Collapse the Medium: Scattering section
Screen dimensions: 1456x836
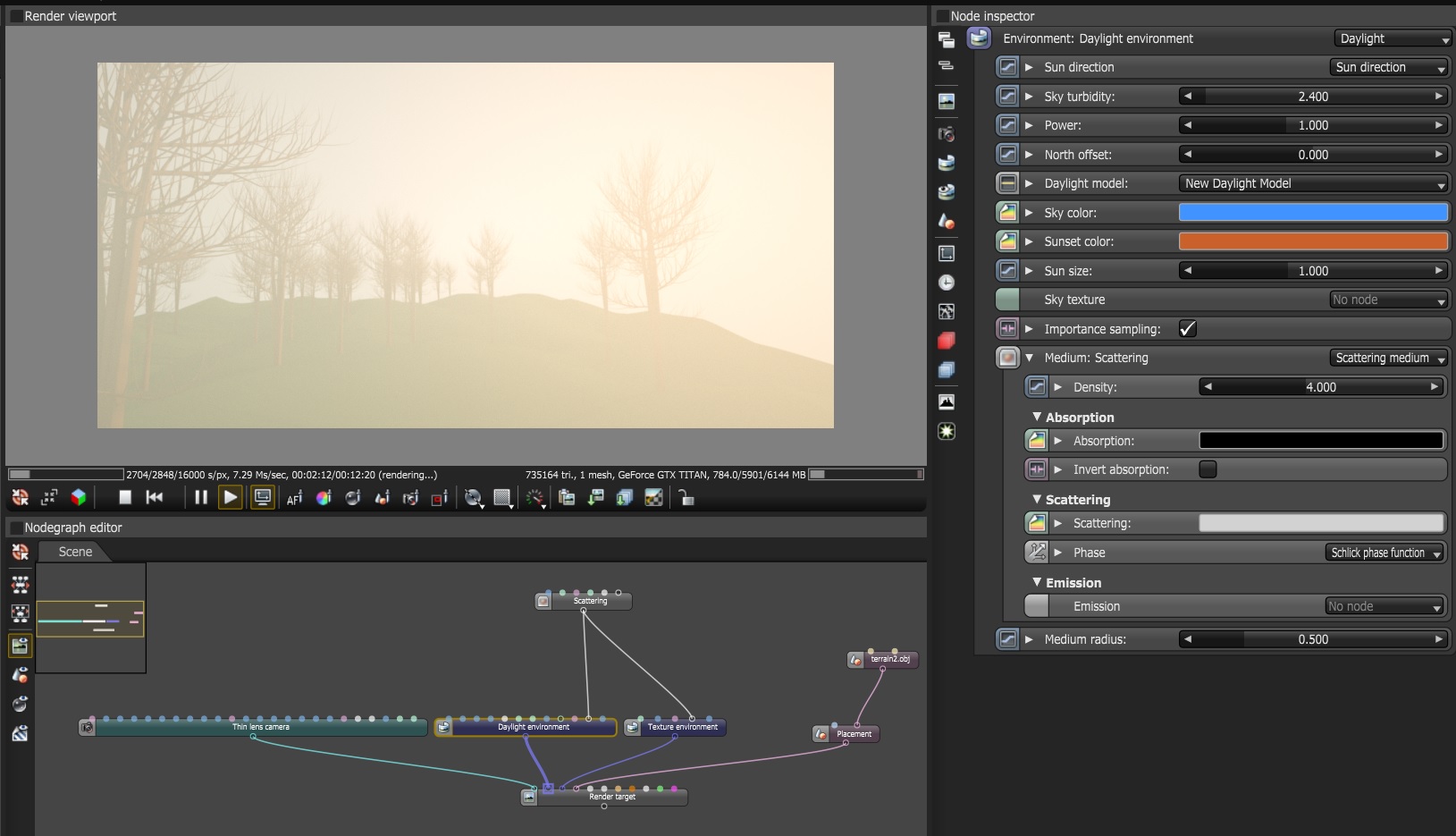click(x=1029, y=358)
